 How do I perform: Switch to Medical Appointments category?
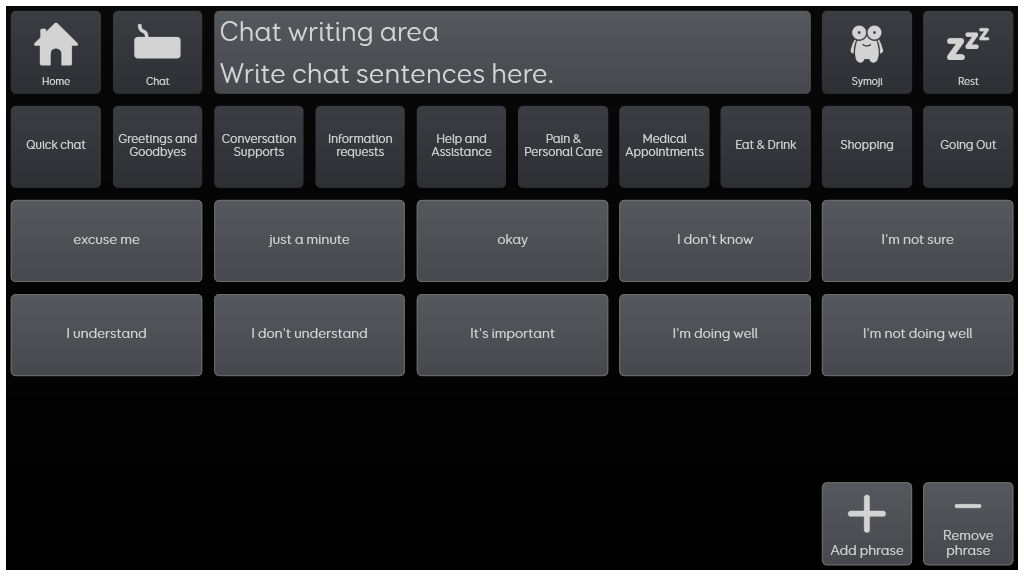coord(664,146)
